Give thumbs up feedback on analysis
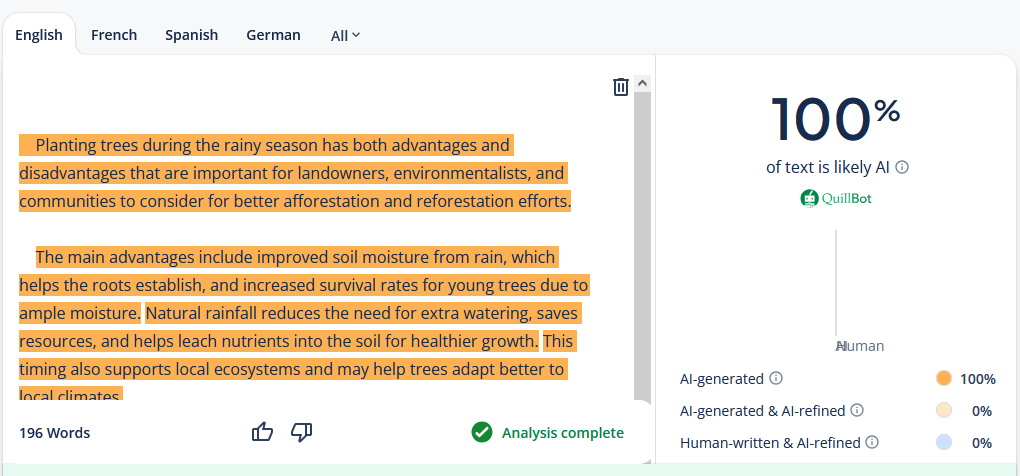1020x476 pixels. click(x=262, y=432)
